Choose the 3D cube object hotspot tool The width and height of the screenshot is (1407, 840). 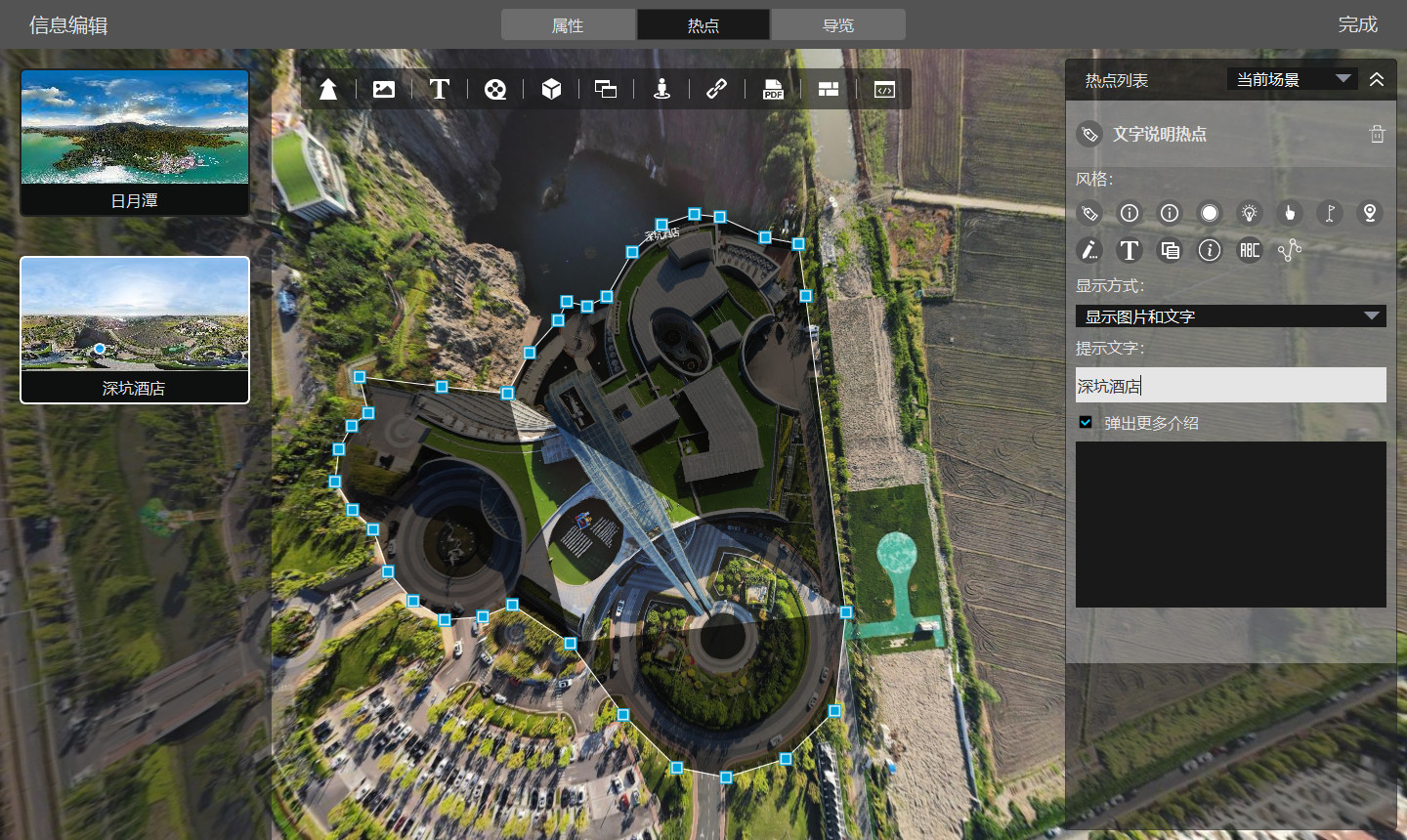(x=551, y=90)
